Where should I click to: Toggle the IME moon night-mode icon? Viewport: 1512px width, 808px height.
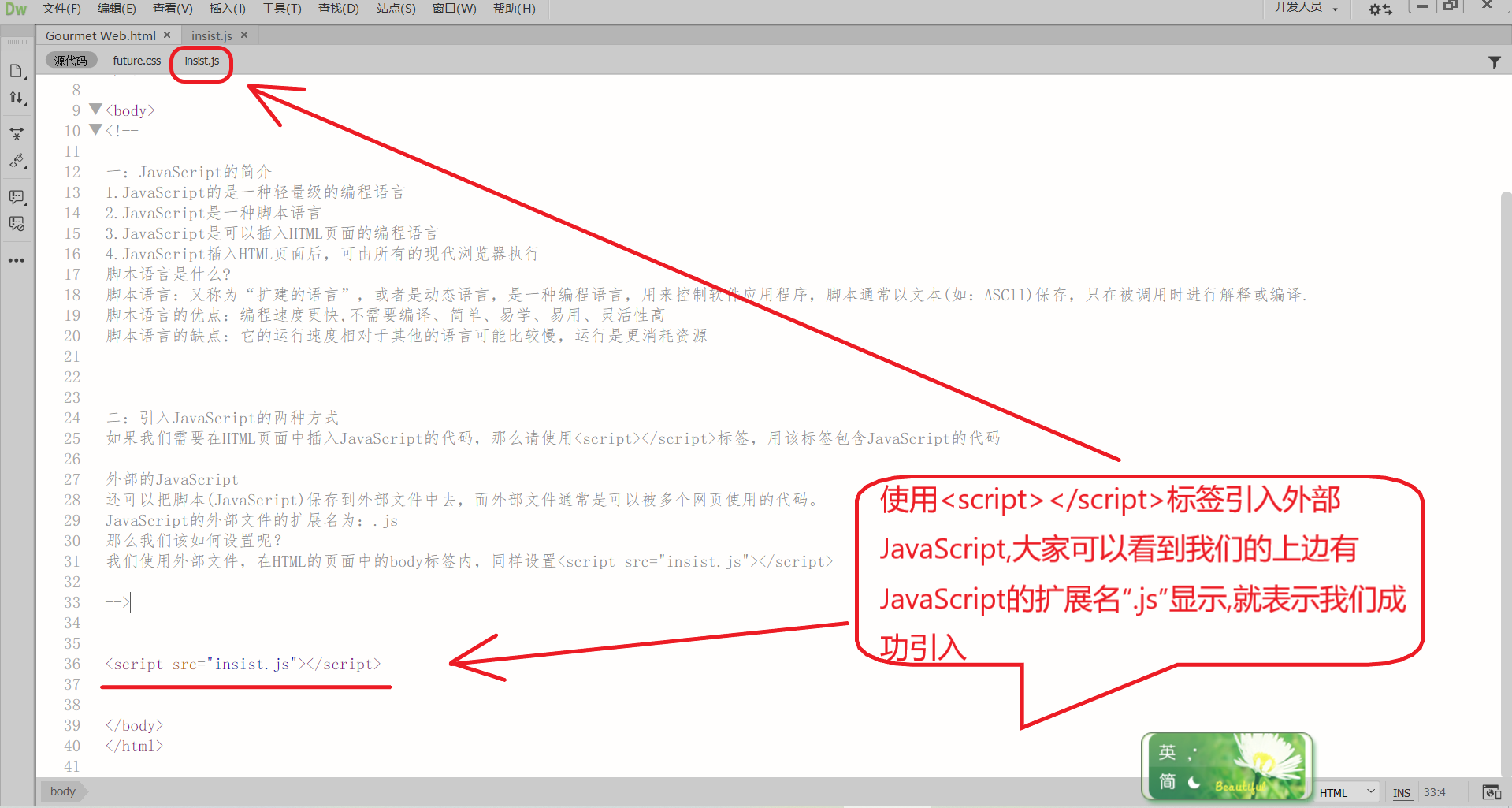coord(1194,782)
